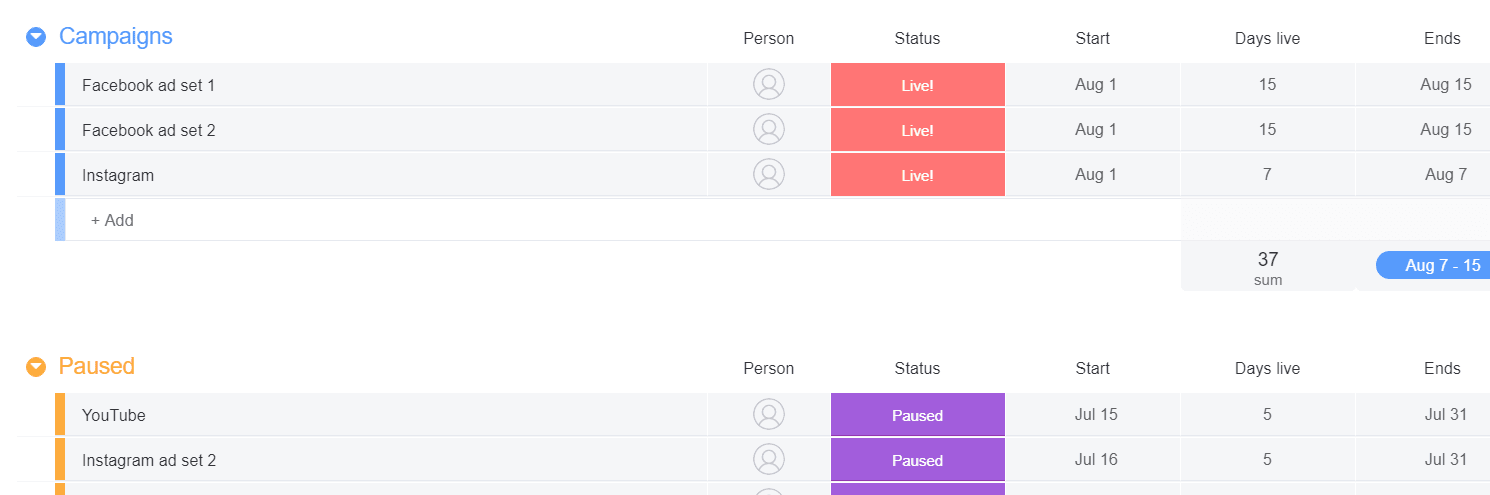Open the 37 sum summary cell
The width and height of the screenshot is (1490, 495).
(1268, 267)
